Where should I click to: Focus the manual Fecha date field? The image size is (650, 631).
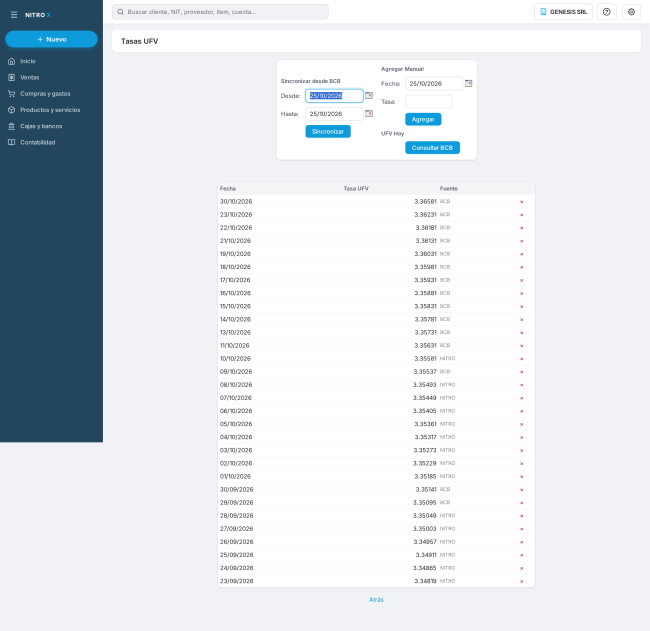pyautogui.click(x=434, y=83)
